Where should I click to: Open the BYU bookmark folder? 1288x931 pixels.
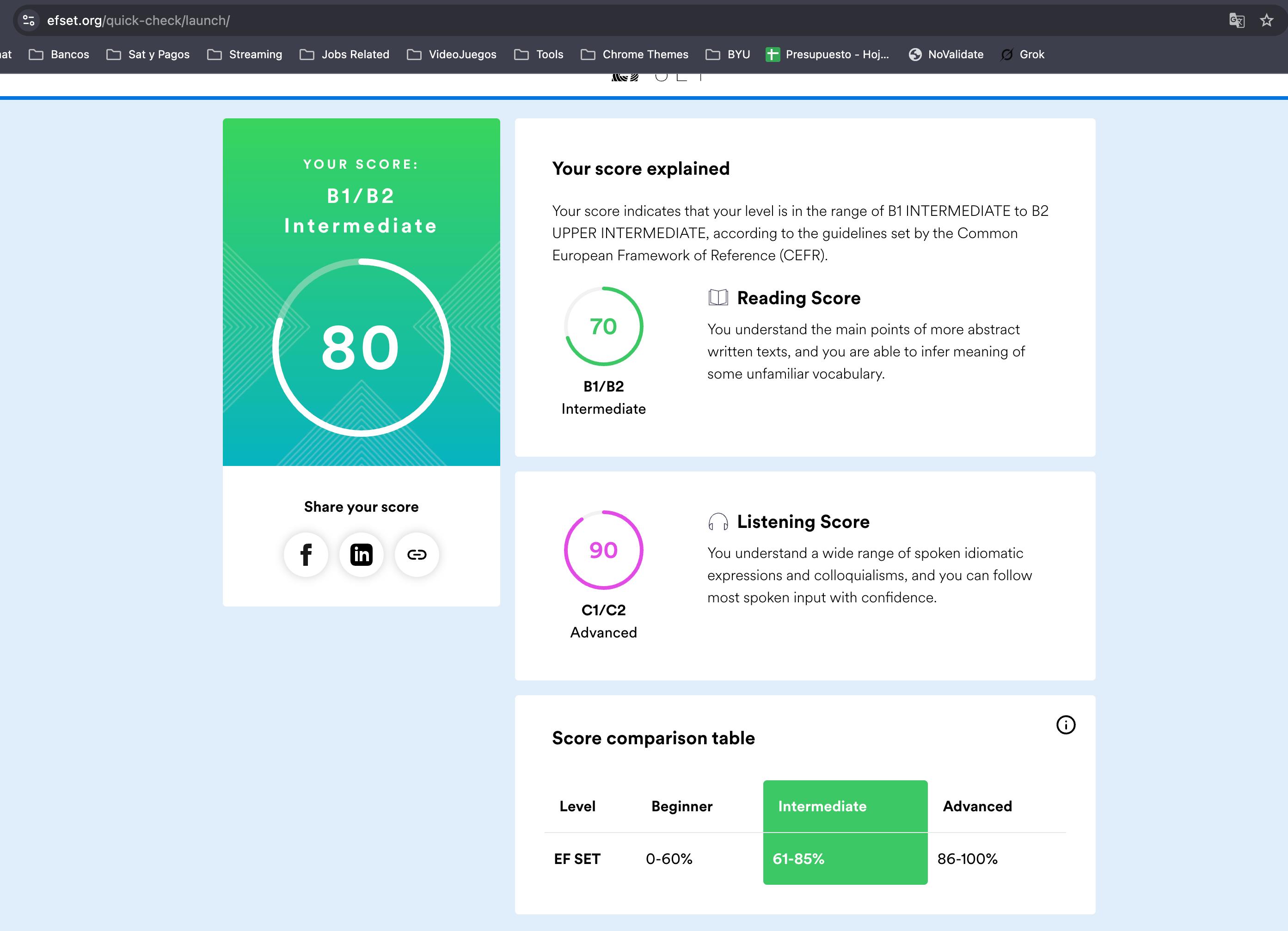(x=728, y=55)
